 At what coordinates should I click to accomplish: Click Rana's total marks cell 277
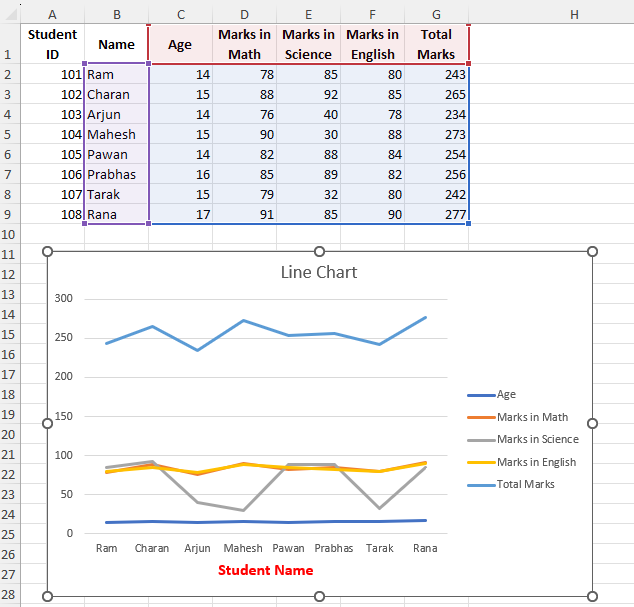point(436,214)
